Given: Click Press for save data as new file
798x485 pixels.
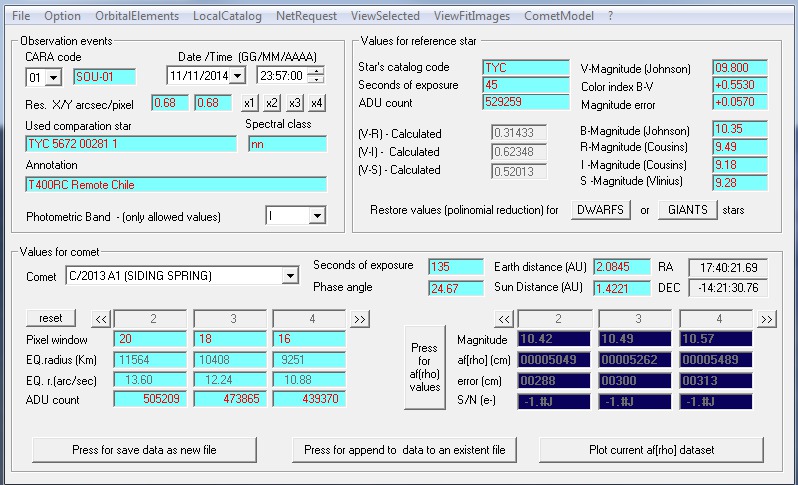Looking at the screenshot, I should coord(144,450).
